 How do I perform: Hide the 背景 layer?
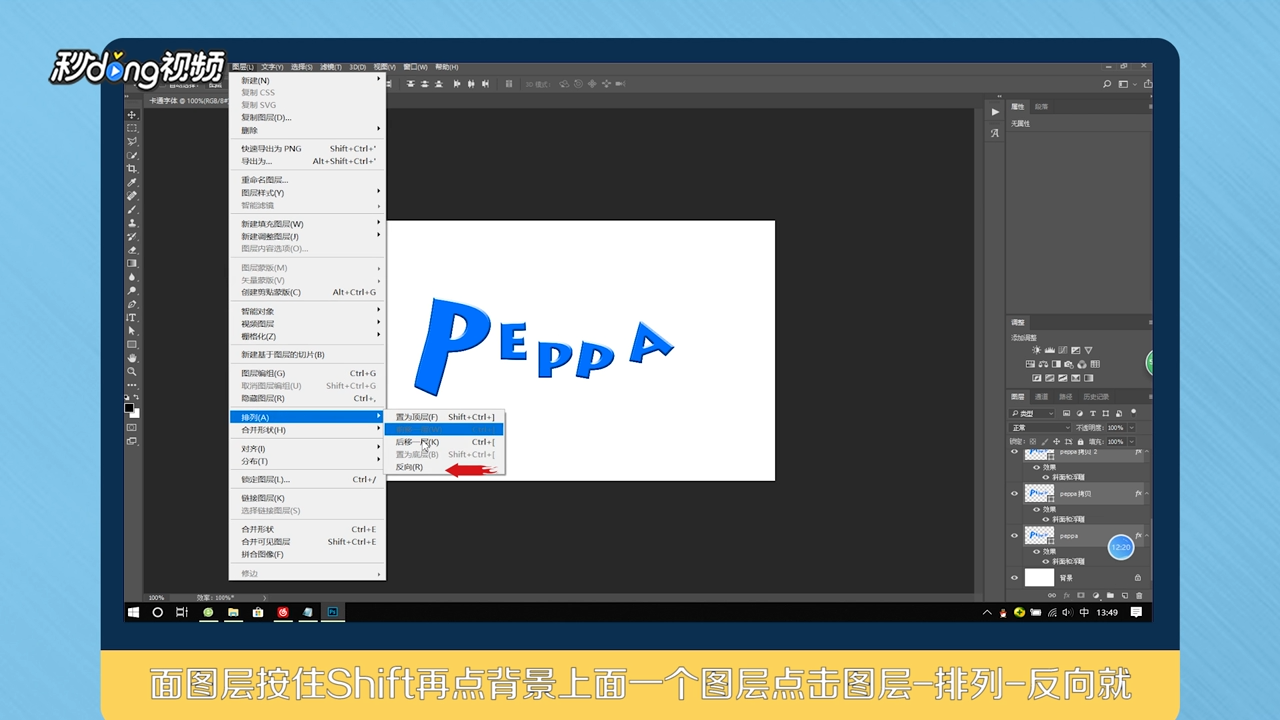click(x=1014, y=578)
